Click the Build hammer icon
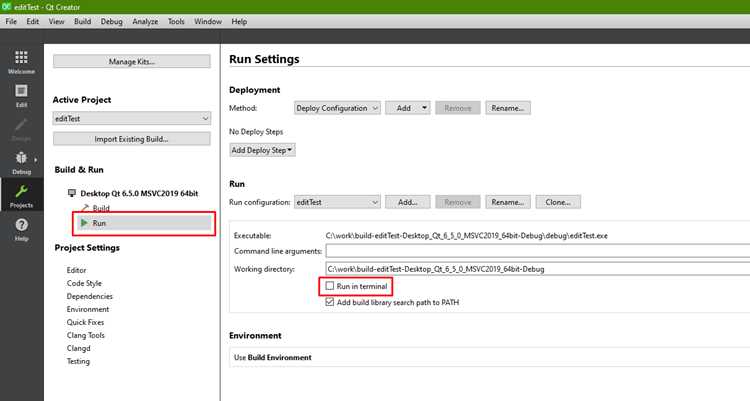The height and width of the screenshot is (401, 750). tap(85, 208)
